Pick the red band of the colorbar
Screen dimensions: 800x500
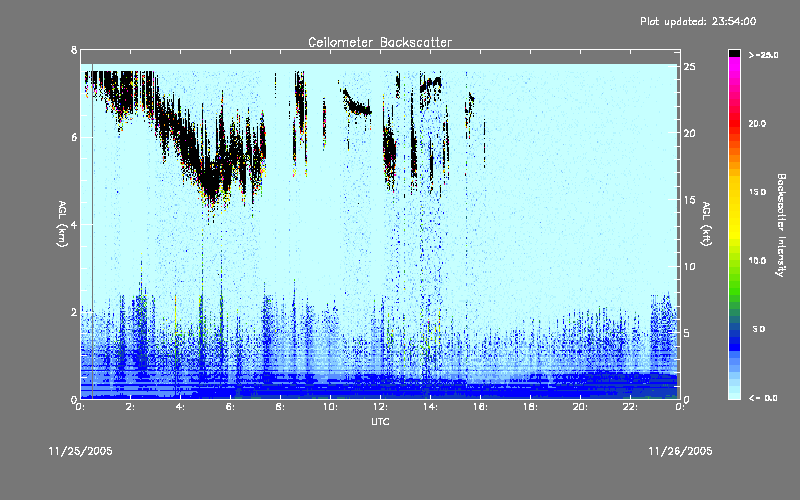click(x=734, y=125)
